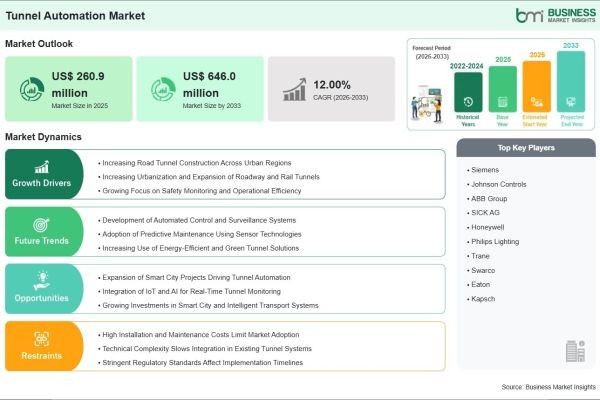Viewport: 600px width, 400px height.
Task: Click the bar chart icon above Growth Drivers
Action: (42, 167)
